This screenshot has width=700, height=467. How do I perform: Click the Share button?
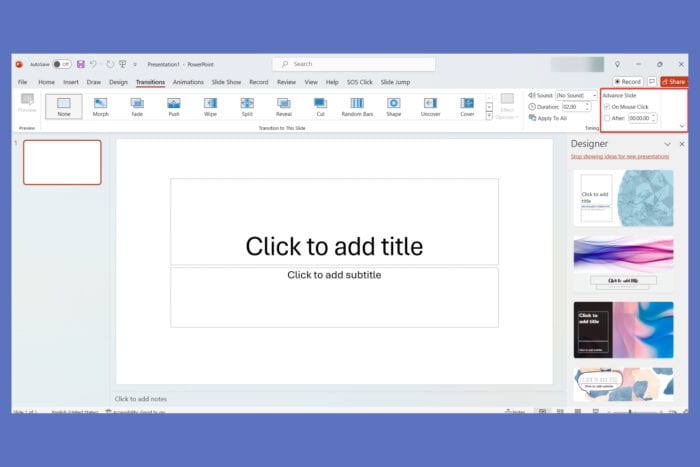coord(674,82)
